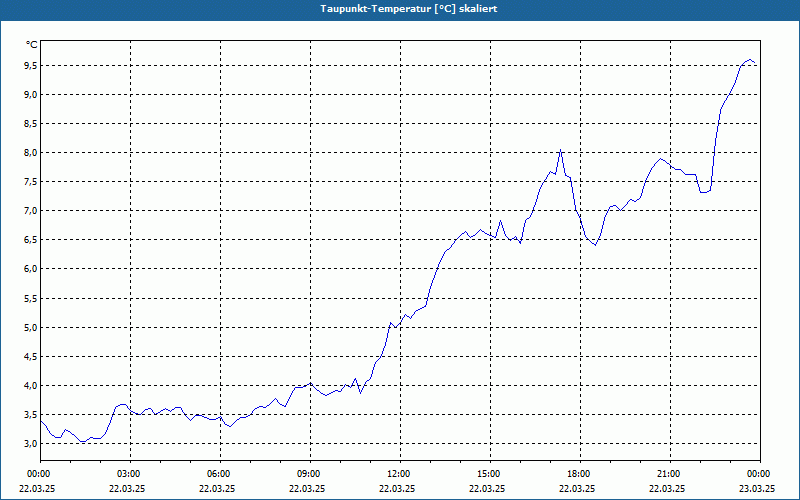
Task: Select the '7,5' y-axis label
Action: point(31,182)
